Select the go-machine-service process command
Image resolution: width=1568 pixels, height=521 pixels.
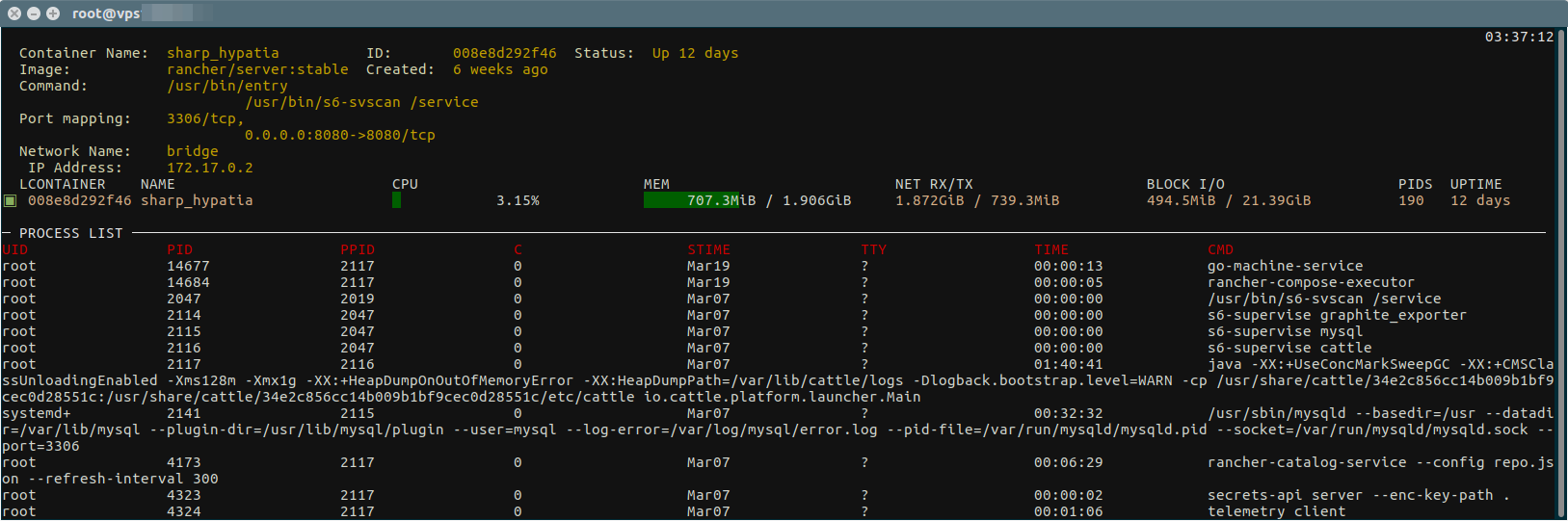[1285, 266]
